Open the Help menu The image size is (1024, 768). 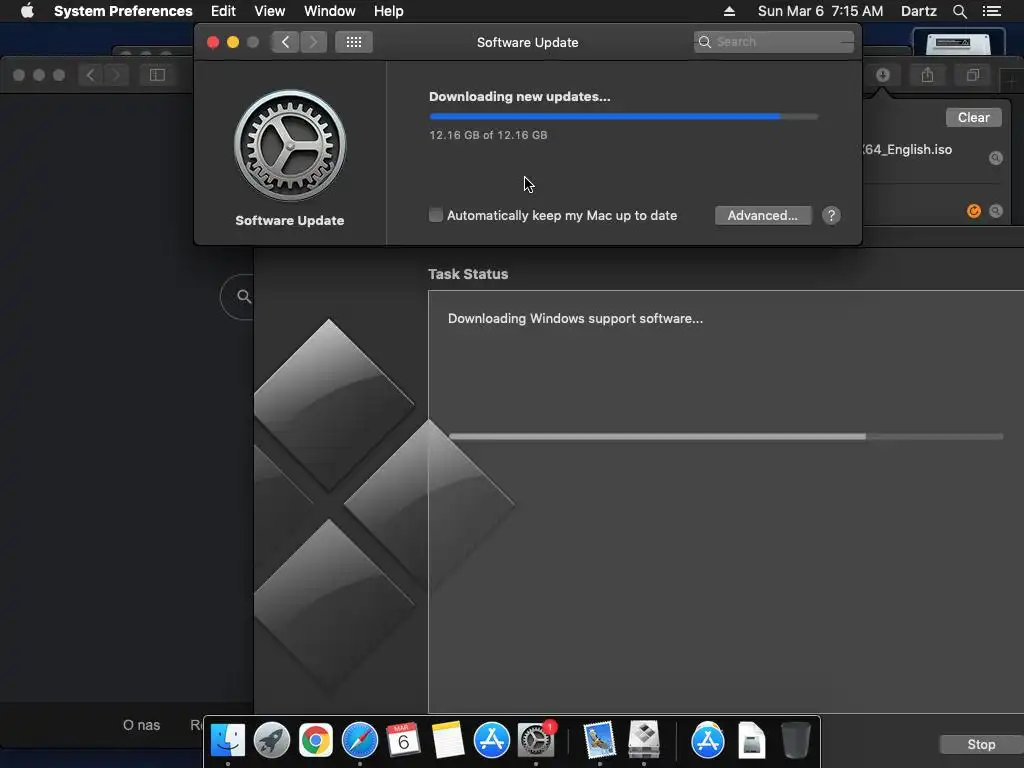389,11
